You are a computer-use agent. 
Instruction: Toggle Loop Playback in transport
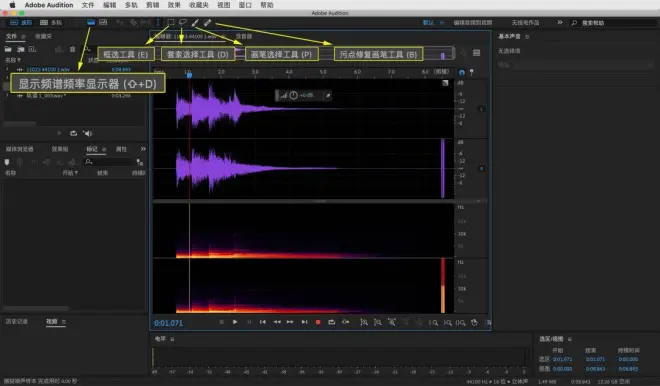pyautogui.click(x=332, y=322)
